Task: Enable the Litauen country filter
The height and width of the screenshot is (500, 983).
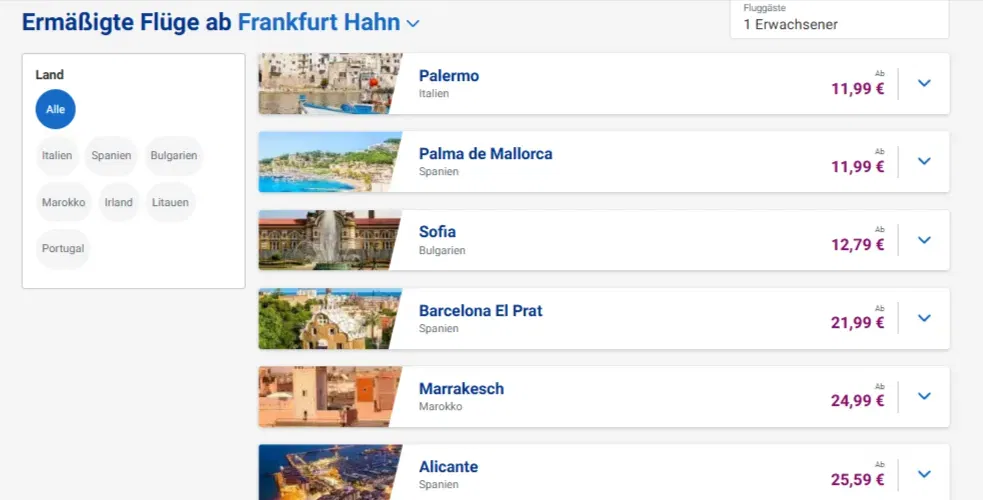Action: point(170,203)
